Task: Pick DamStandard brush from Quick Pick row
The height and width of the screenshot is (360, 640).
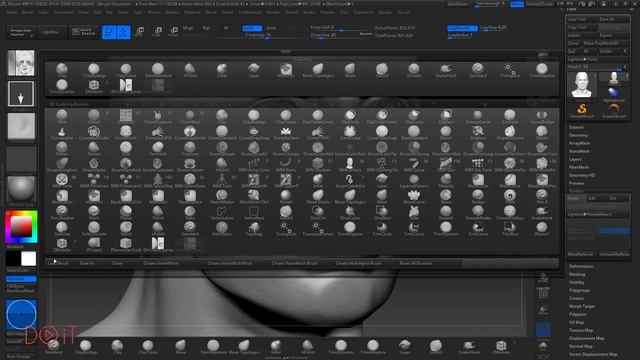Action: pyautogui.click(x=158, y=70)
